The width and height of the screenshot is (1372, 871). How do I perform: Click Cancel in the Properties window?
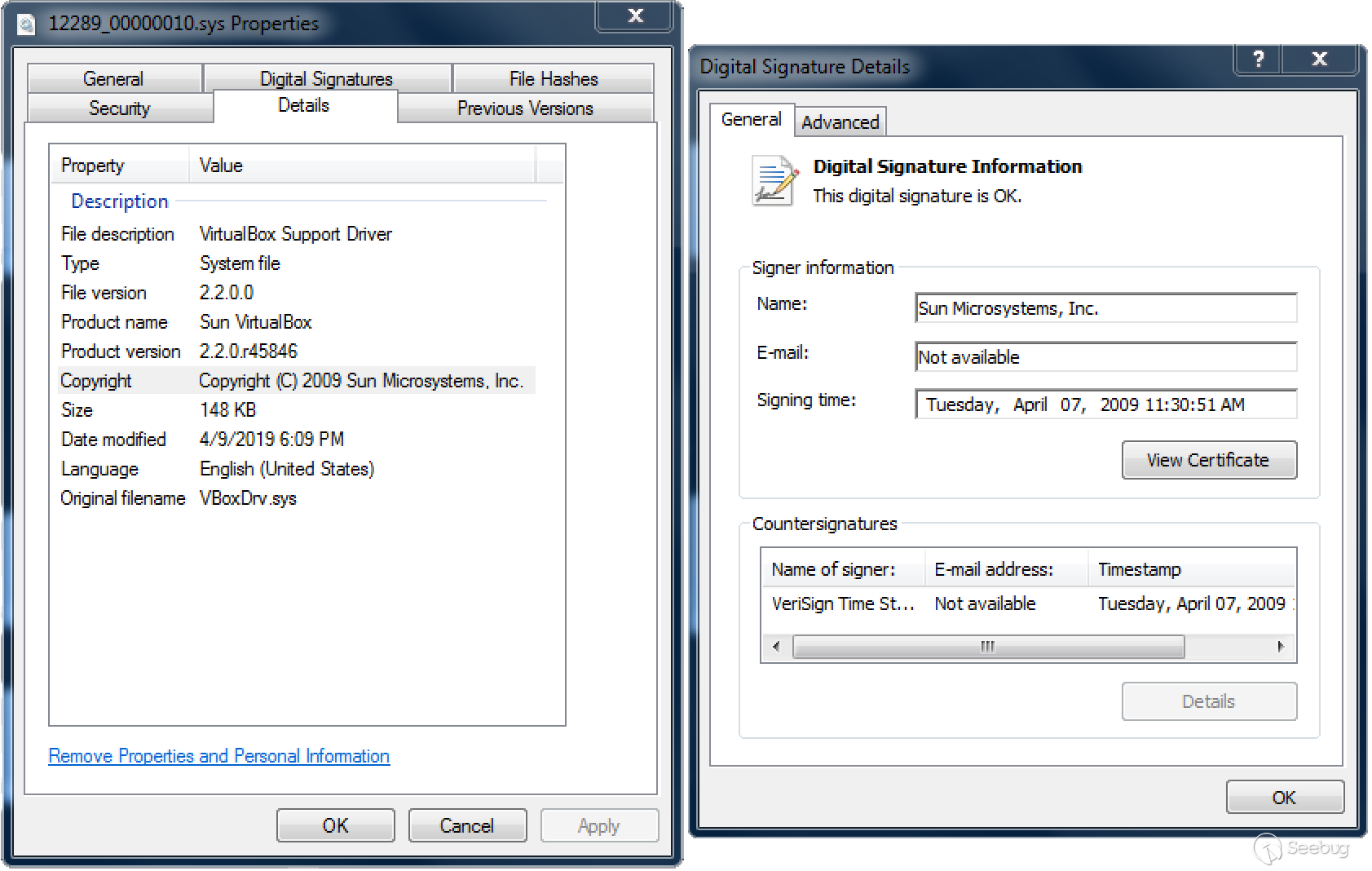[x=467, y=826]
